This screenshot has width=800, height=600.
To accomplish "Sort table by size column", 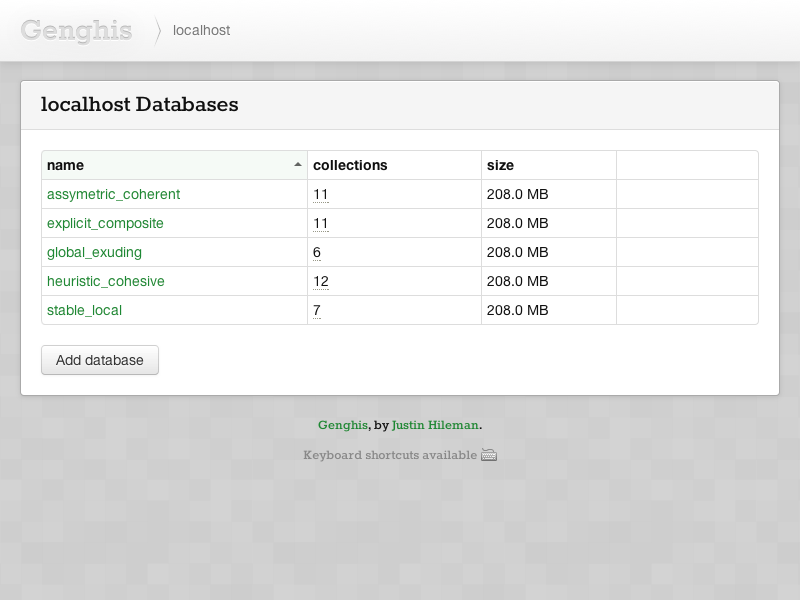I will pyautogui.click(x=500, y=165).
